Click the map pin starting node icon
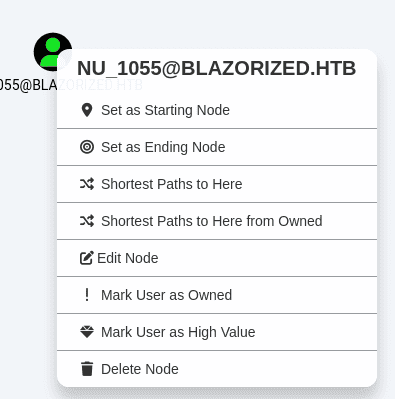The width and height of the screenshot is (395, 399). [87, 110]
